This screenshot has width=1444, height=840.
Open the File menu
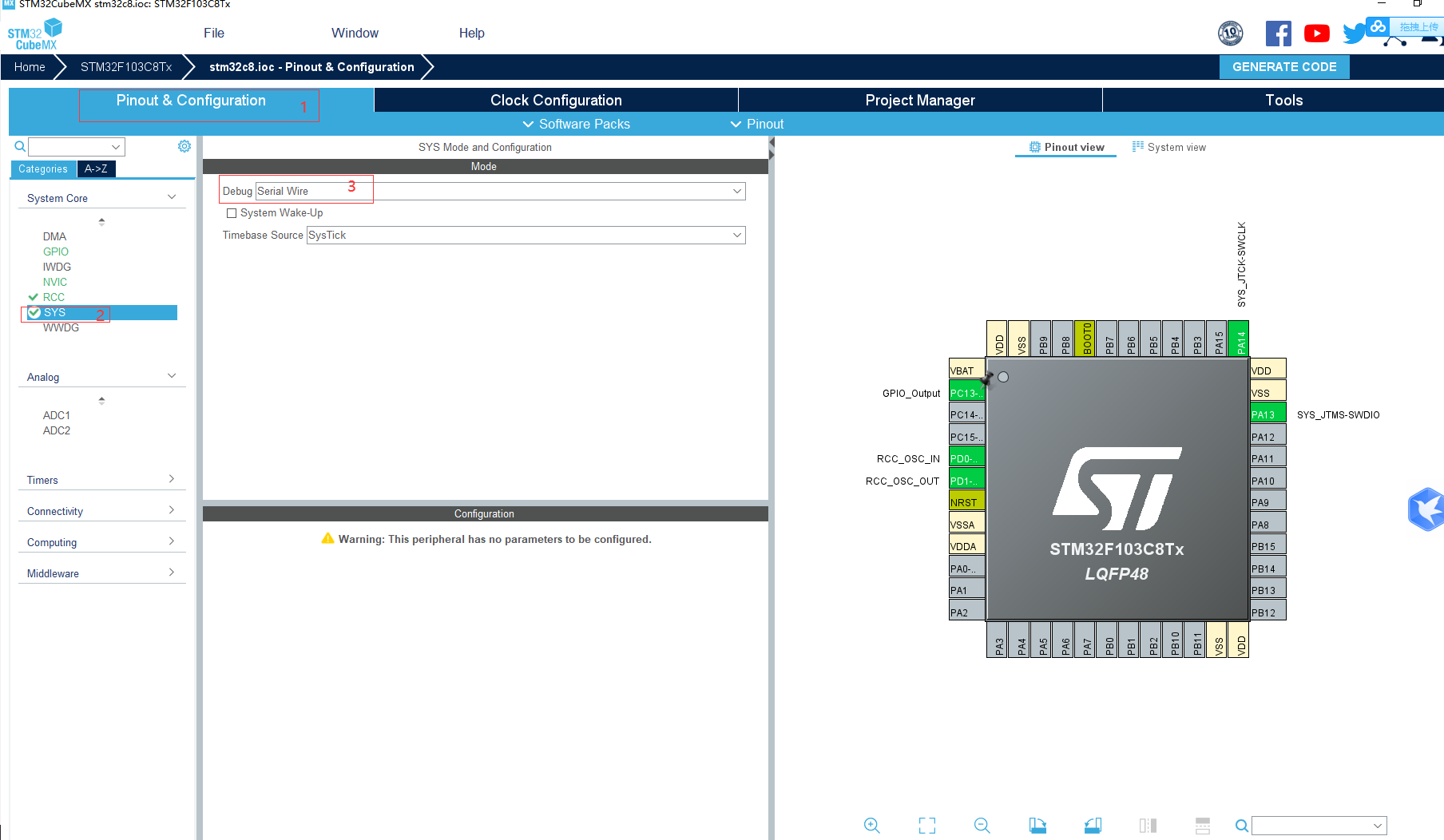tap(214, 33)
